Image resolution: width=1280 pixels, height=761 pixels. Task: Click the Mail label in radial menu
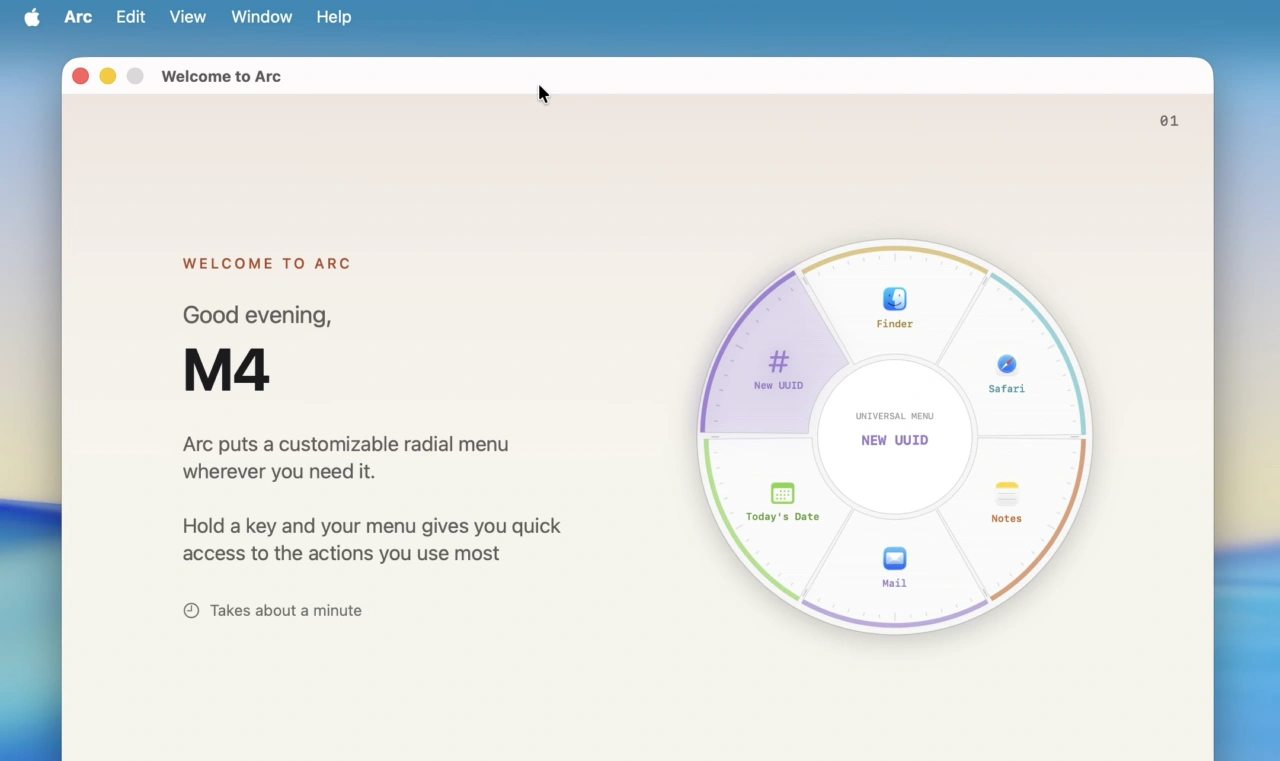coord(894,583)
